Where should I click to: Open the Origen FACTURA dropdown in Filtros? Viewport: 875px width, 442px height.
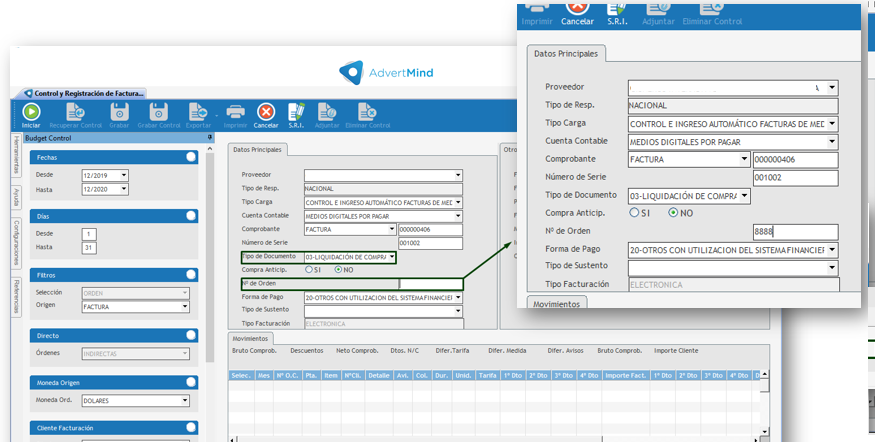tap(184, 307)
